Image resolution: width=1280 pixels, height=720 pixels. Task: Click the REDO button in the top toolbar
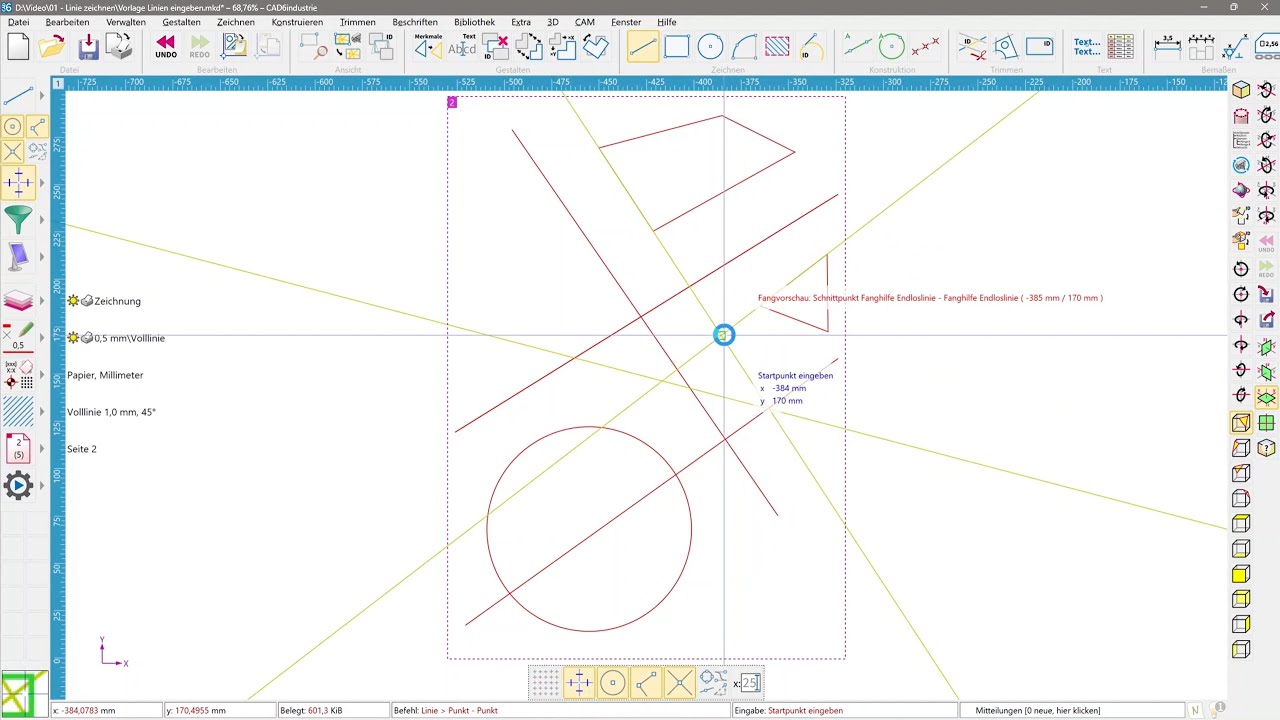coord(200,46)
